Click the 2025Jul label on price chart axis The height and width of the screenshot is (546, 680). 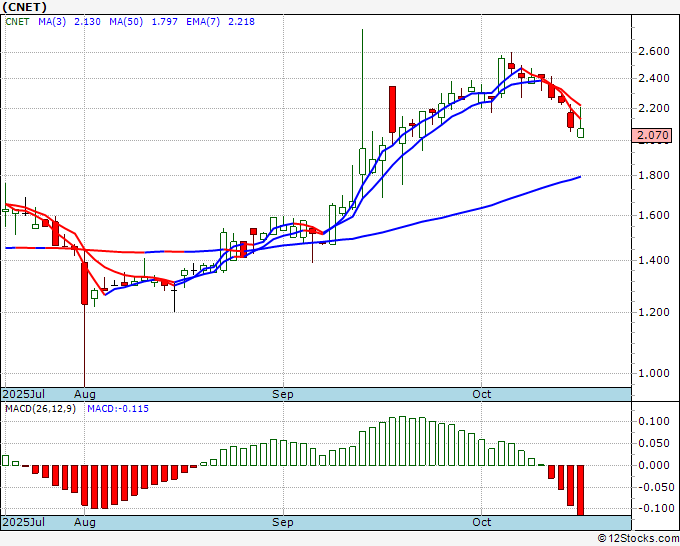tap(24, 394)
